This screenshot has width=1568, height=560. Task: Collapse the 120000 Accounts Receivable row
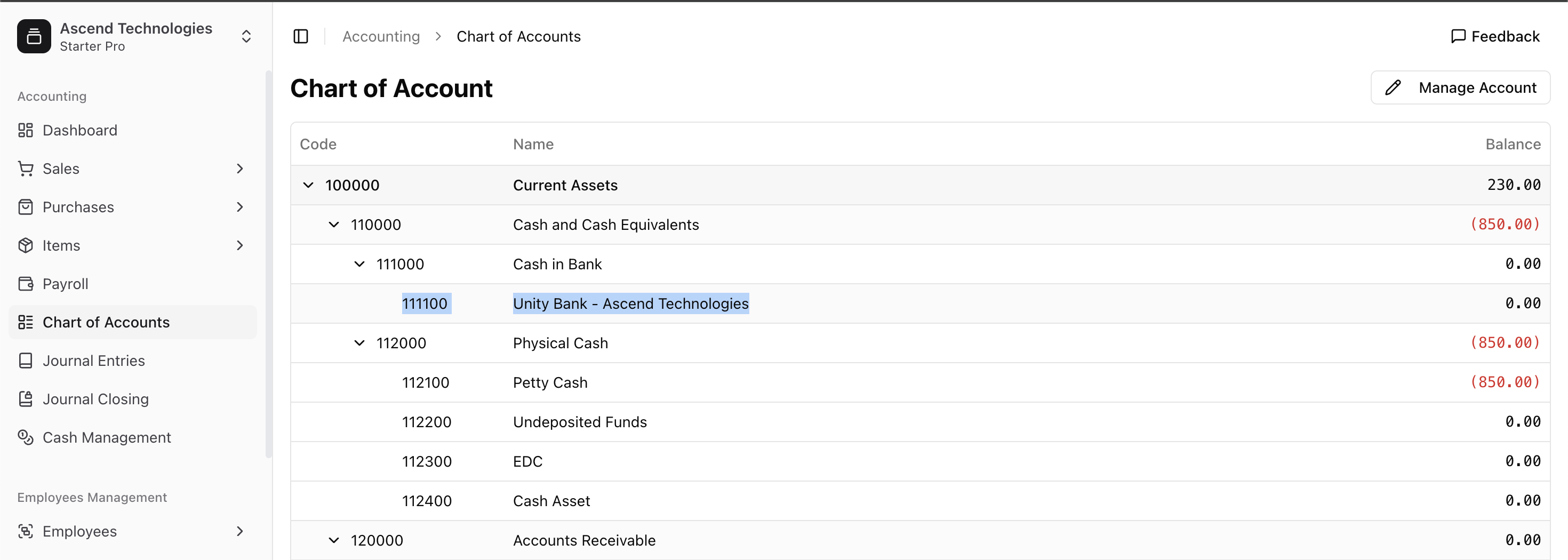coord(334,540)
